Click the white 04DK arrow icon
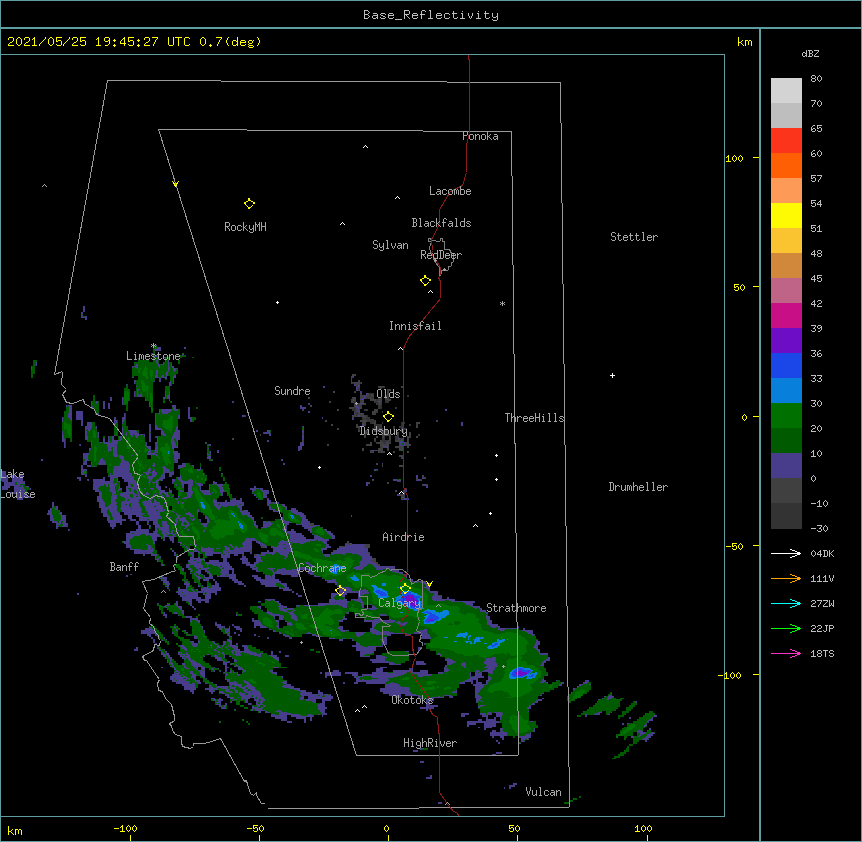 tap(786, 553)
